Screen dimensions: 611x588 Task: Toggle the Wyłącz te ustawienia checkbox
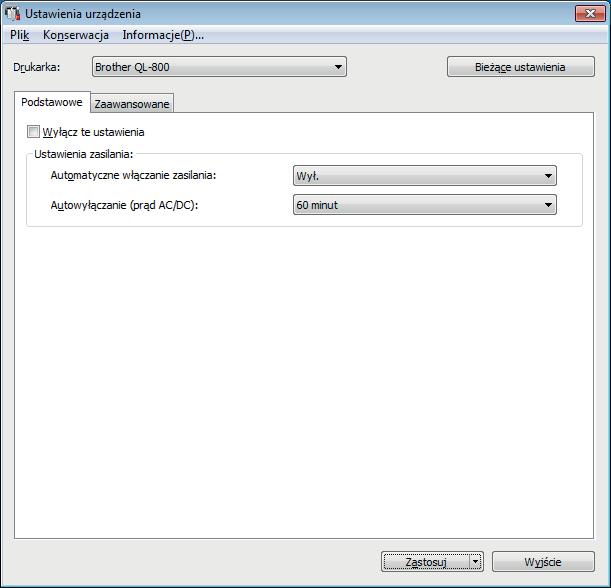[34, 132]
